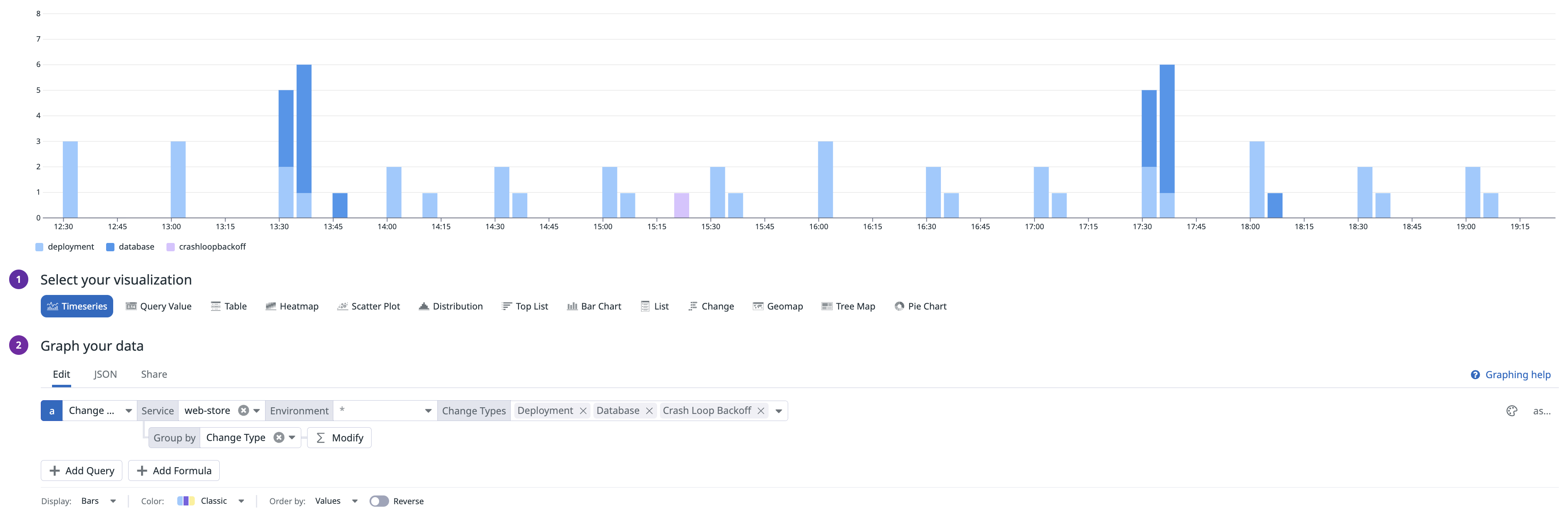Open the color palette icon for query a
The width and height of the screenshot is (1568, 525).
1511,411
